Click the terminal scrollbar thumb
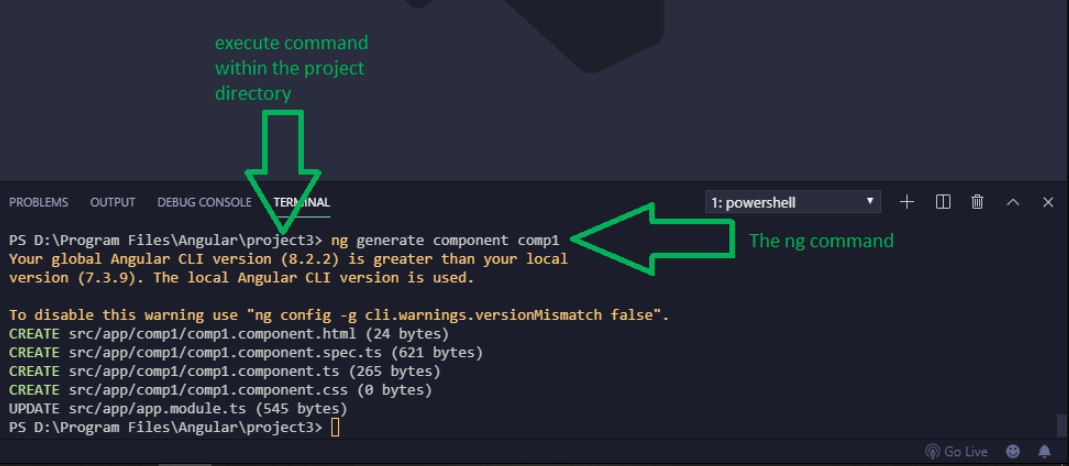Screen dimensions: 1069x466 pyautogui.click(x=1061, y=424)
